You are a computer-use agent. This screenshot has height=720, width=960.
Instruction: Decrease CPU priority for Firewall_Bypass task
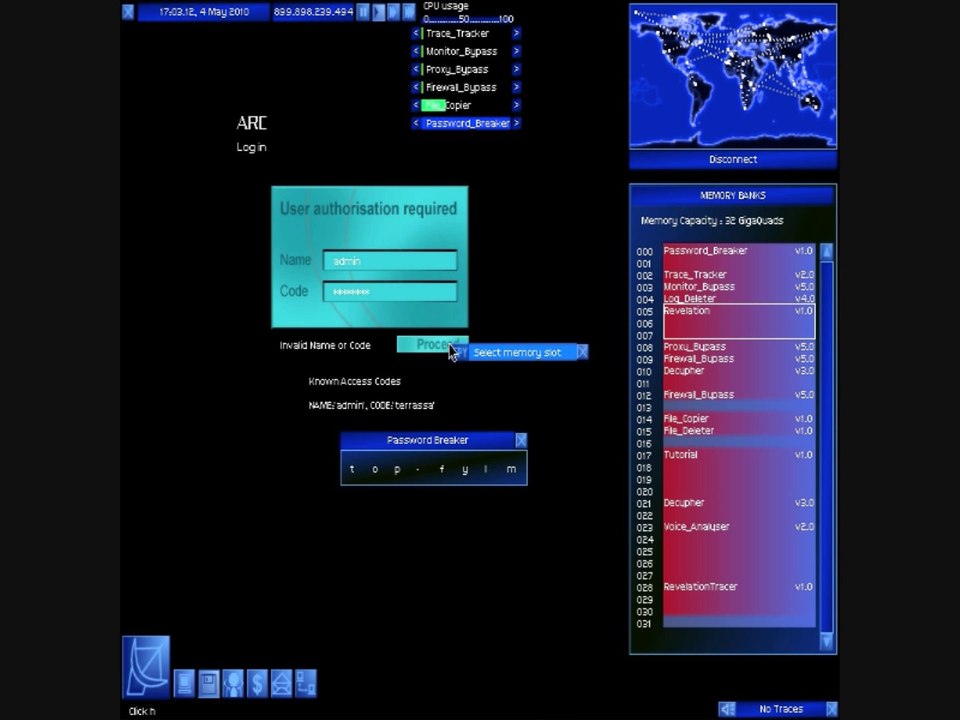[416, 87]
